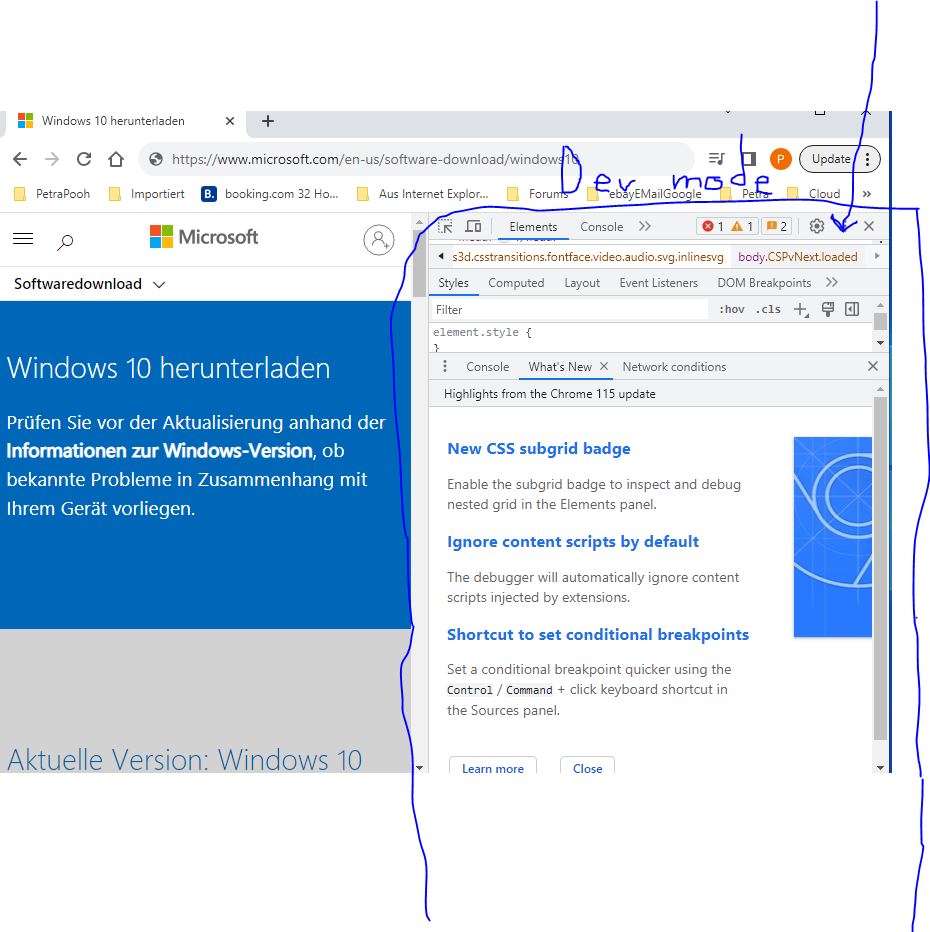Show more DevTools panels chevron

click(x=645, y=226)
